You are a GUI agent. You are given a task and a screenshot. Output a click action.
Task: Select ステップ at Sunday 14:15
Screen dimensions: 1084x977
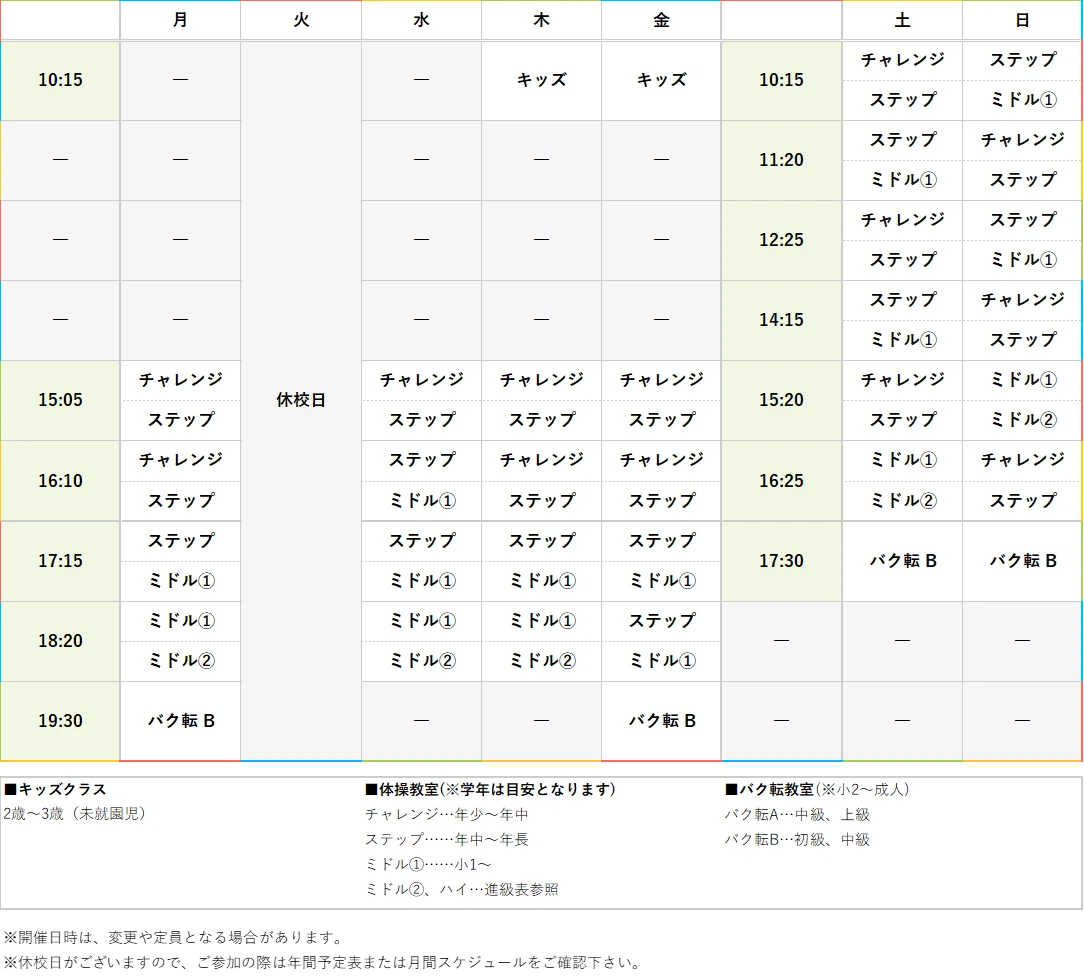[x=1021, y=340]
